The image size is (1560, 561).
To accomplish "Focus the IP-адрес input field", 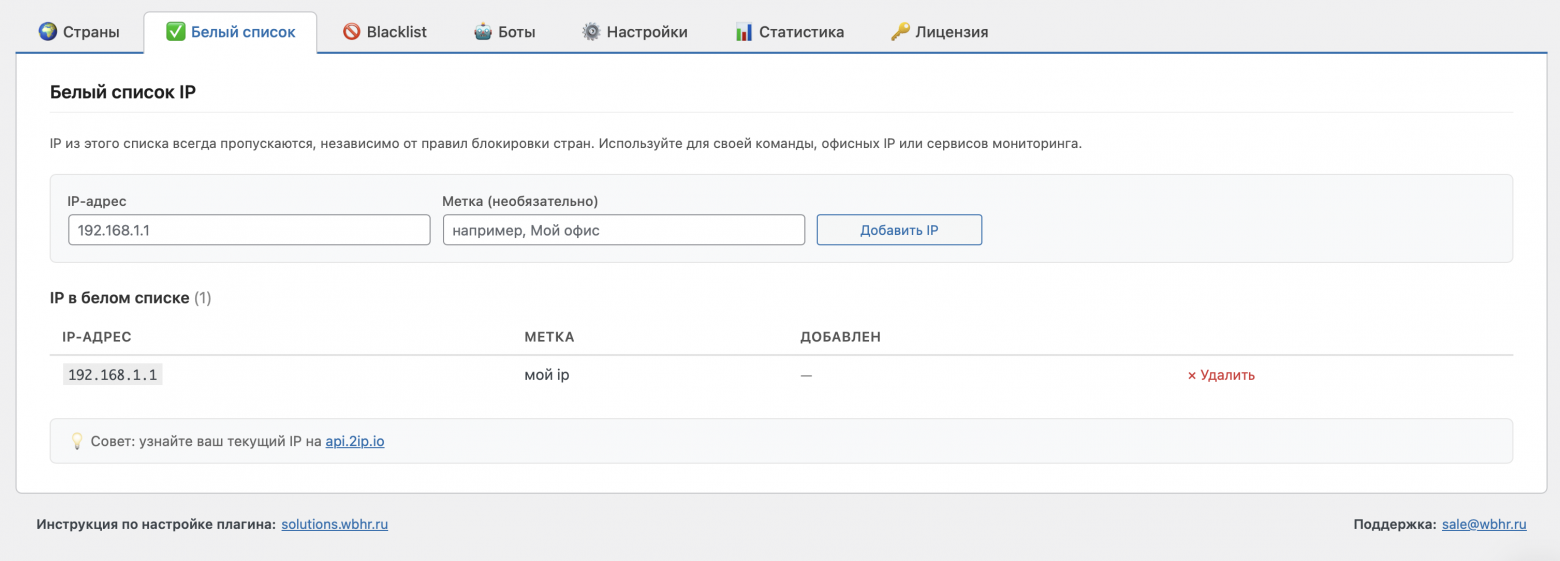I will [x=249, y=230].
